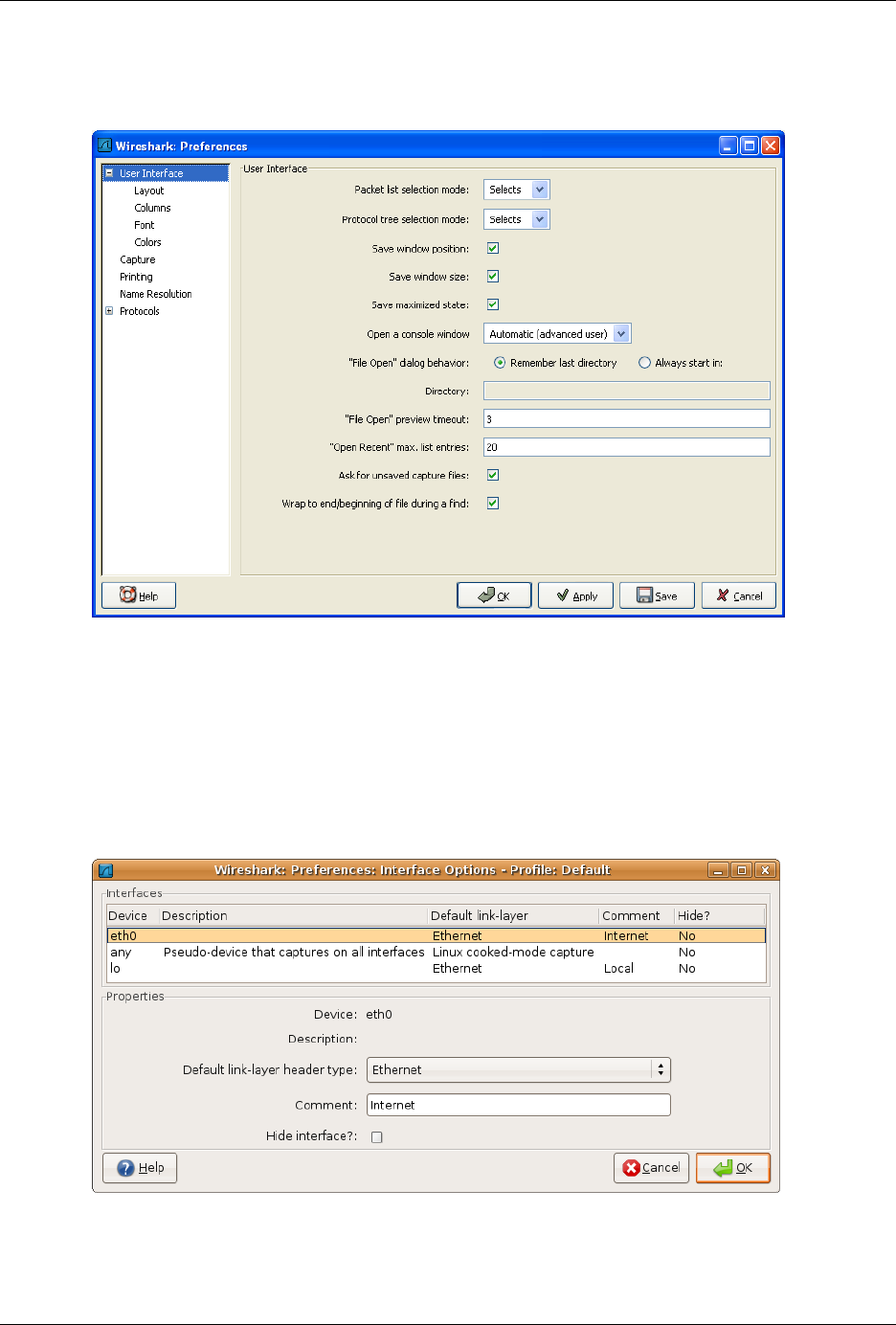Minimize the User Interface Preferences window

[x=728, y=146]
